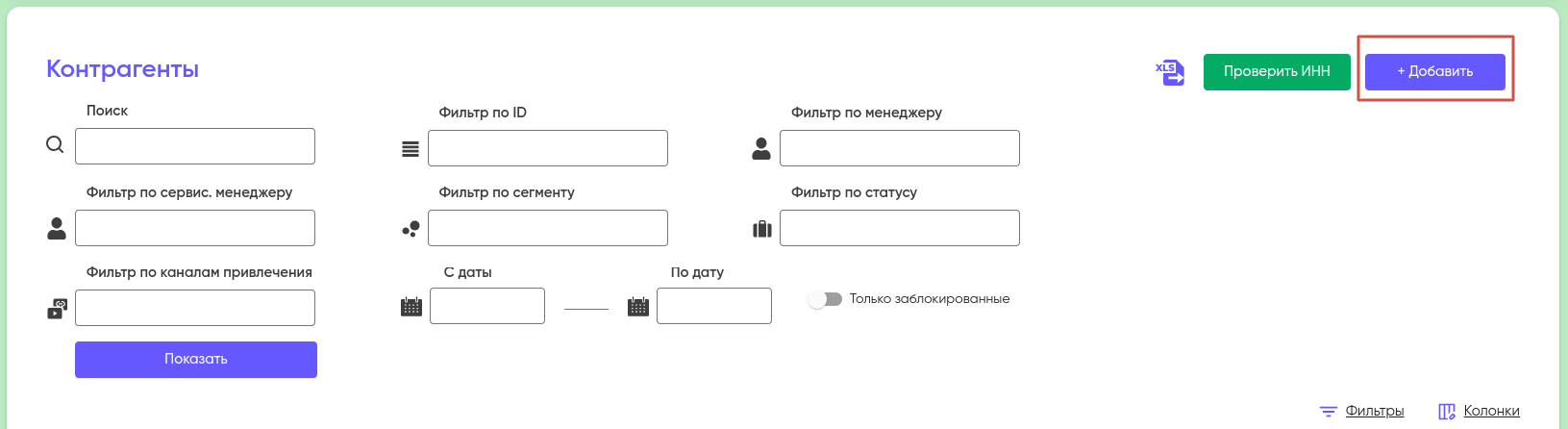Toggle 'Только заблокированные' switch

pyautogui.click(x=825, y=299)
